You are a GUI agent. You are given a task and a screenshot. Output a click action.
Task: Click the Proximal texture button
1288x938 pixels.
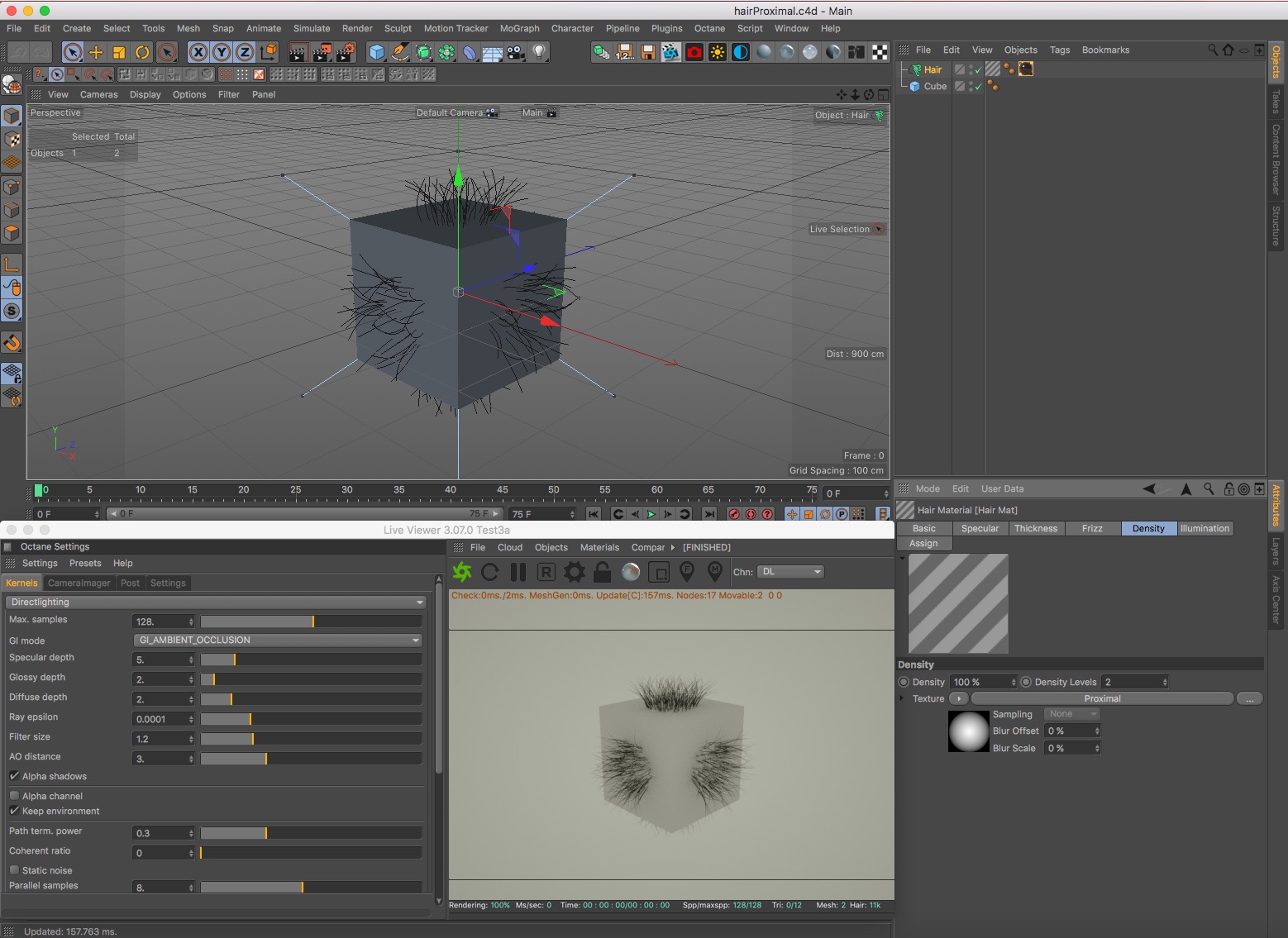click(x=1102, y=699)
